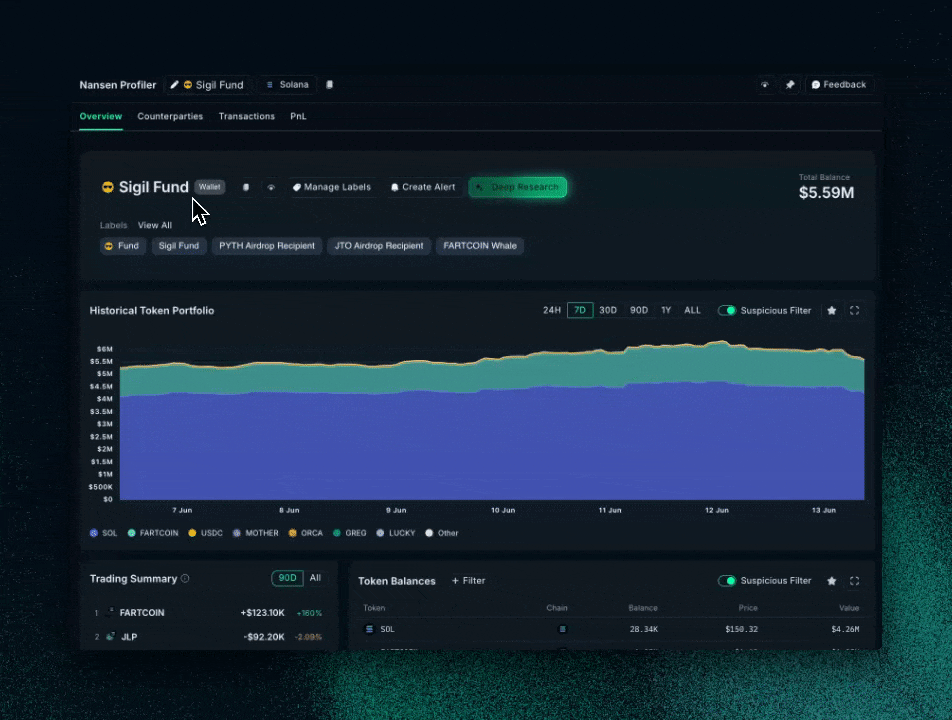Click the star icon in Token Balances
Viewport: 952px width, 720px height.
(x=832, y=581)
